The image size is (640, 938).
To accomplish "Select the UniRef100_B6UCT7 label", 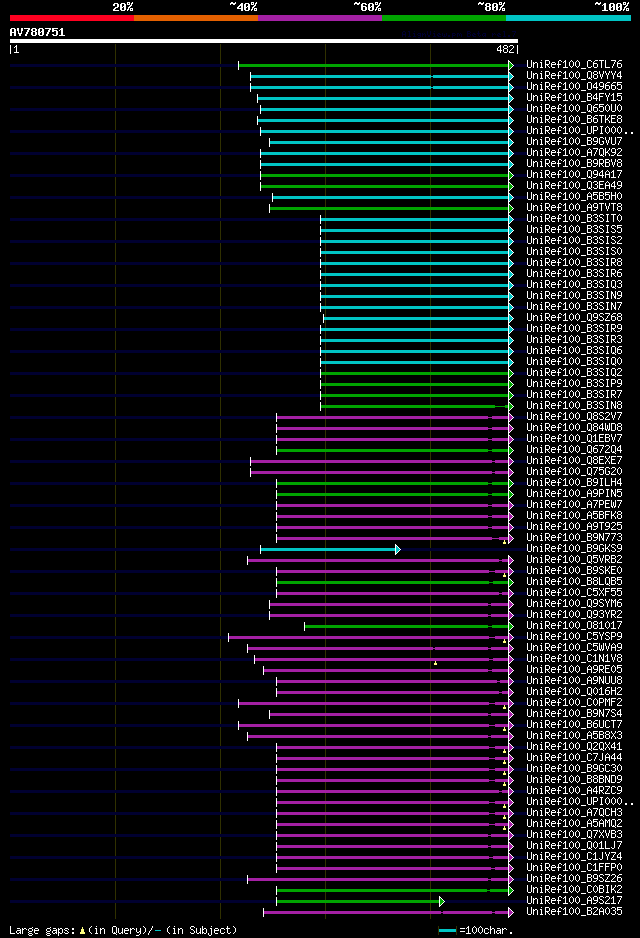I will click(x=574, y=724).
